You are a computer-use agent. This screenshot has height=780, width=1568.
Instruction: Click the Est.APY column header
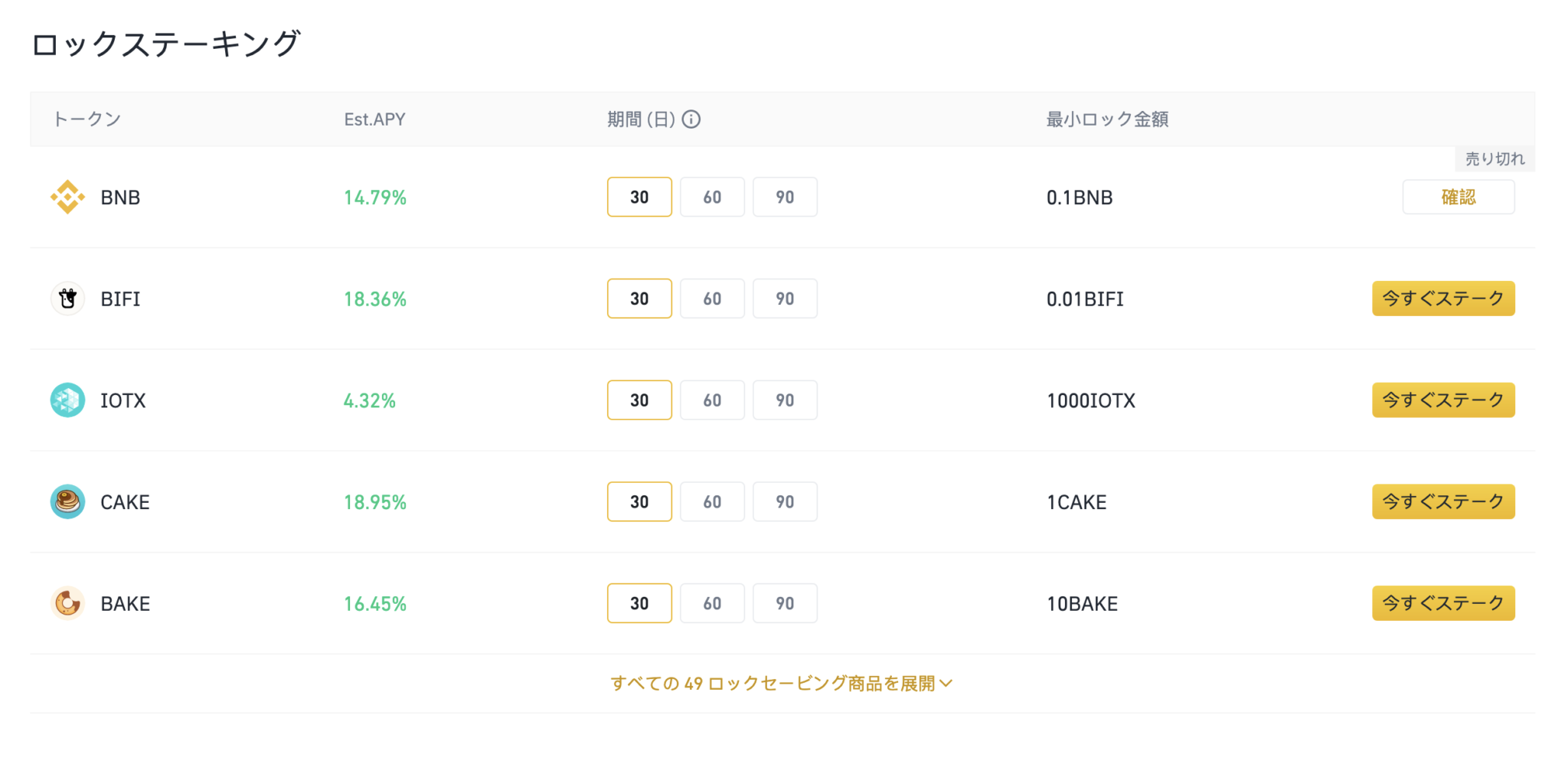click(374, 119)
